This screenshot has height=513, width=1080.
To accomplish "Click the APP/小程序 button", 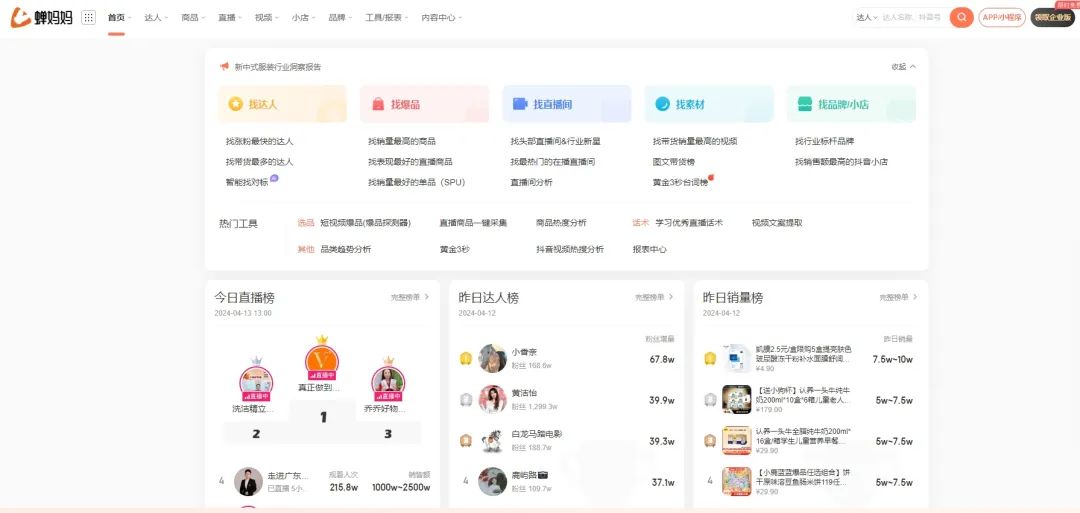I will (x=1001, y=18).
